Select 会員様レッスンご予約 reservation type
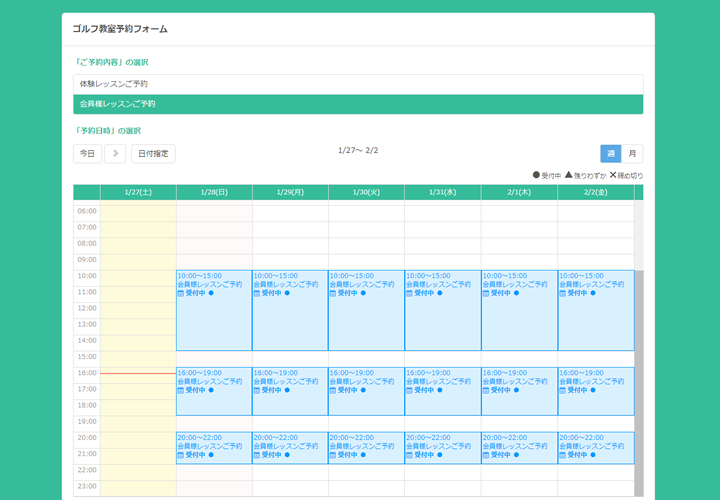720x500 pixels. click(358, 104)
